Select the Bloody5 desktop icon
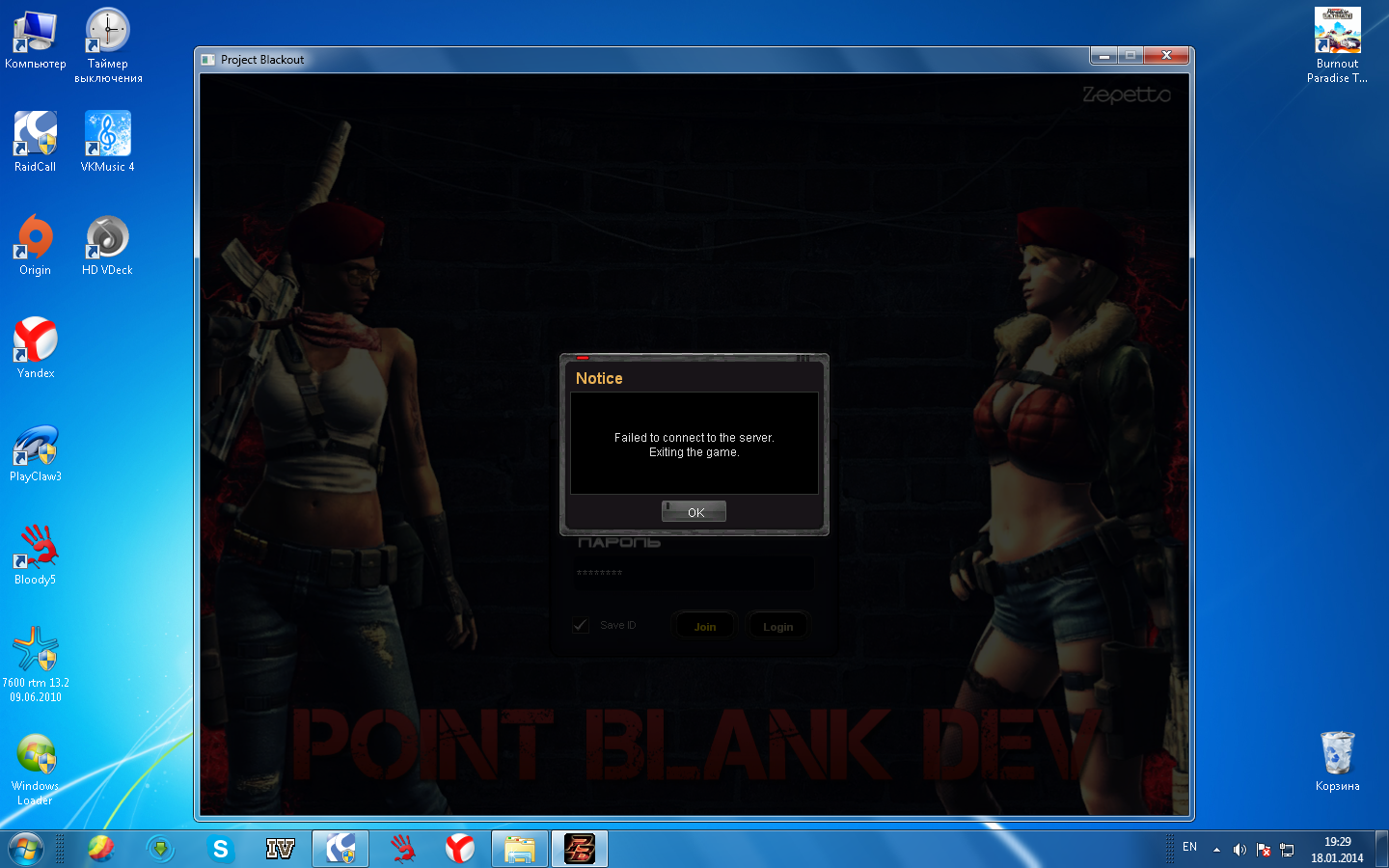This screenshot has height=868, width=1389. 36,555
